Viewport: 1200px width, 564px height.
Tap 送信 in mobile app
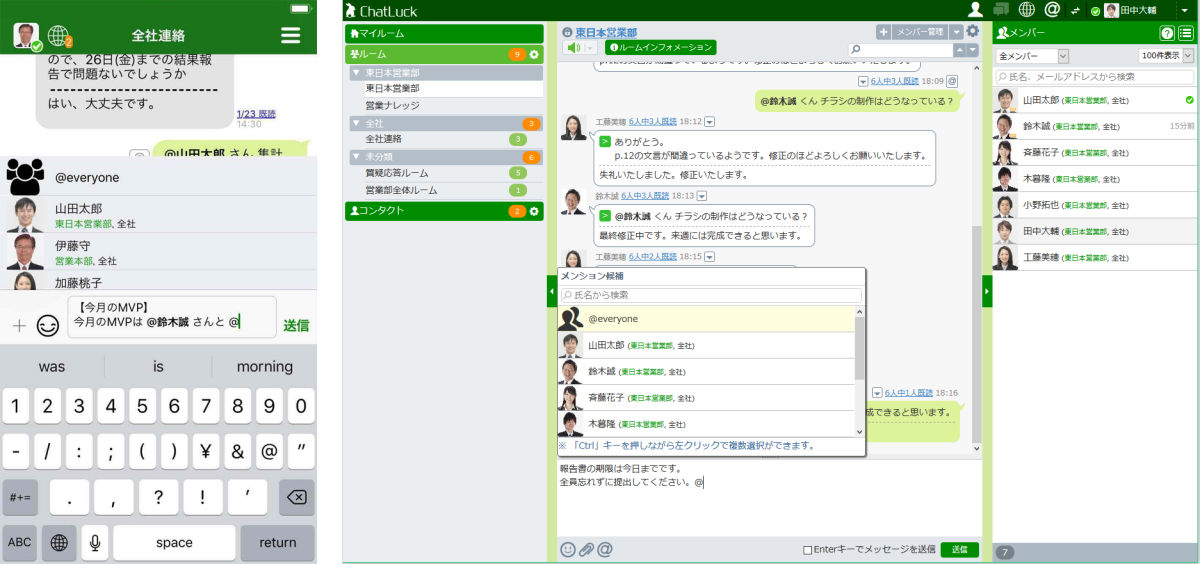coord(295,325)
